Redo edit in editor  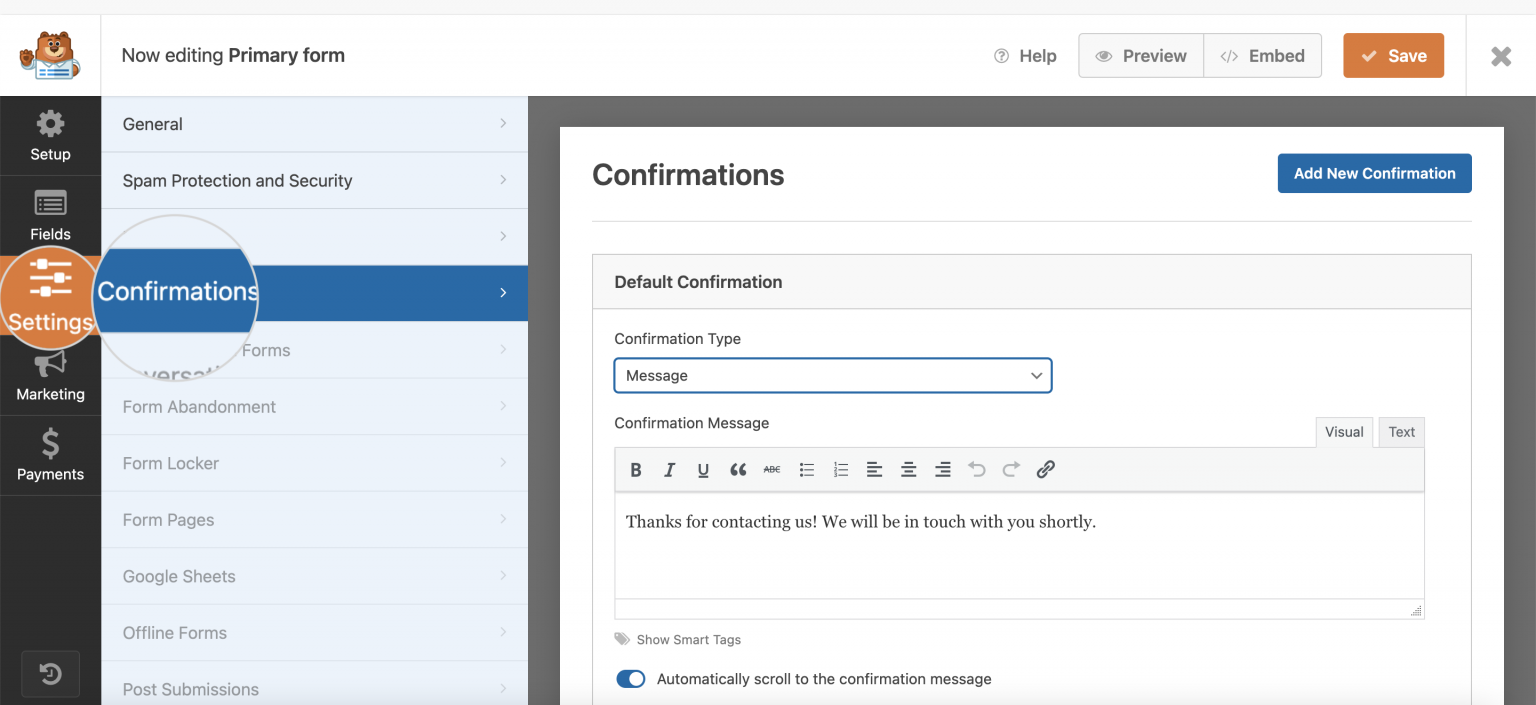coord(1011,470)
